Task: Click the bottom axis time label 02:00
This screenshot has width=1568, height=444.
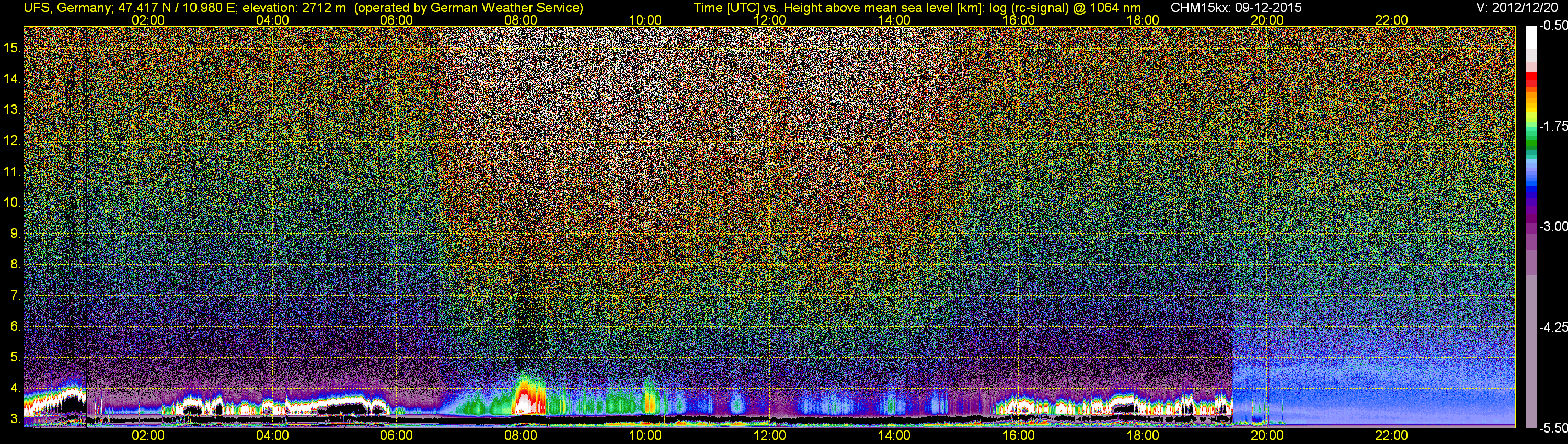Action: click(x=148, y=436)
